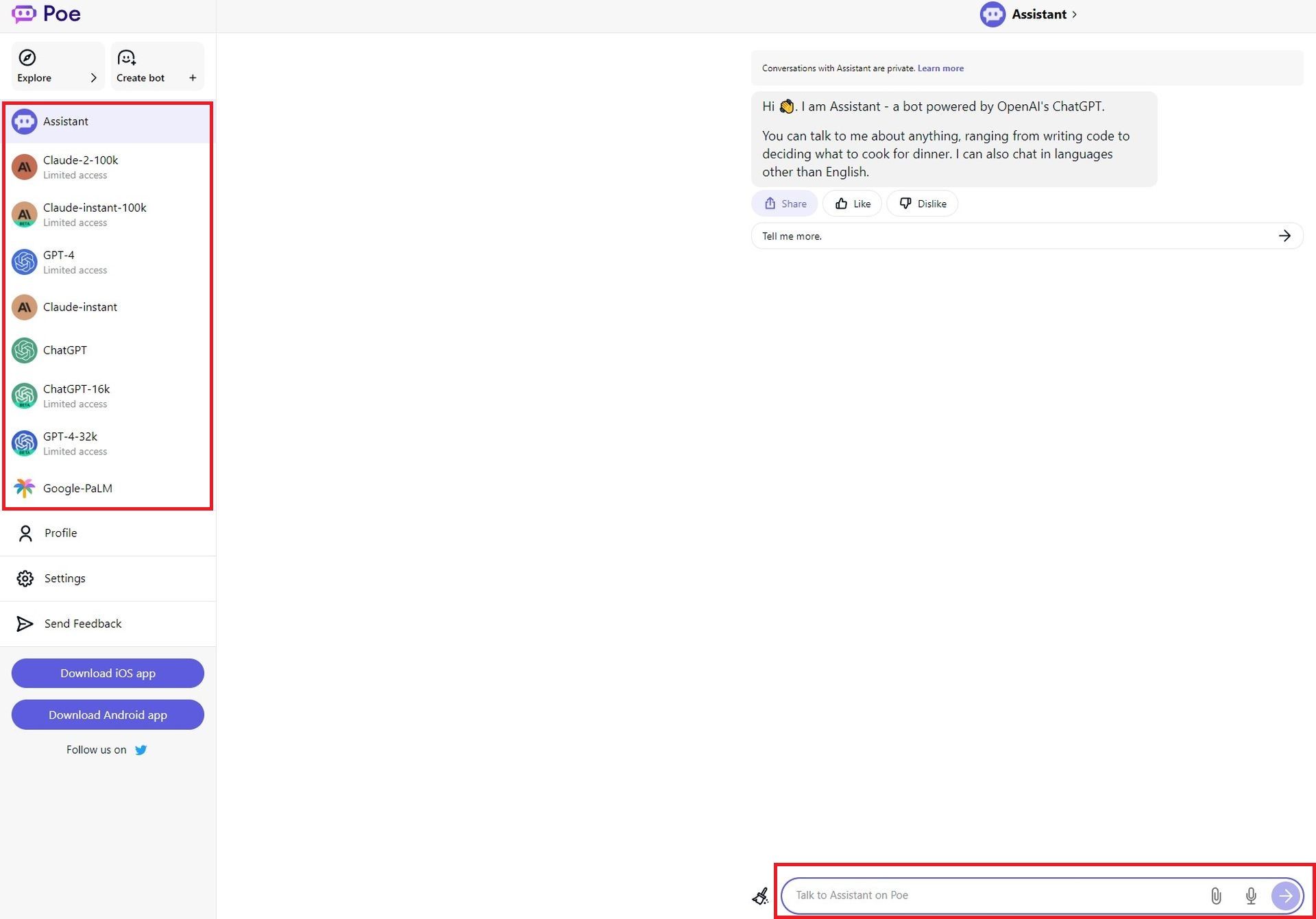Open Assistant bot details in header

[1029, 14]
